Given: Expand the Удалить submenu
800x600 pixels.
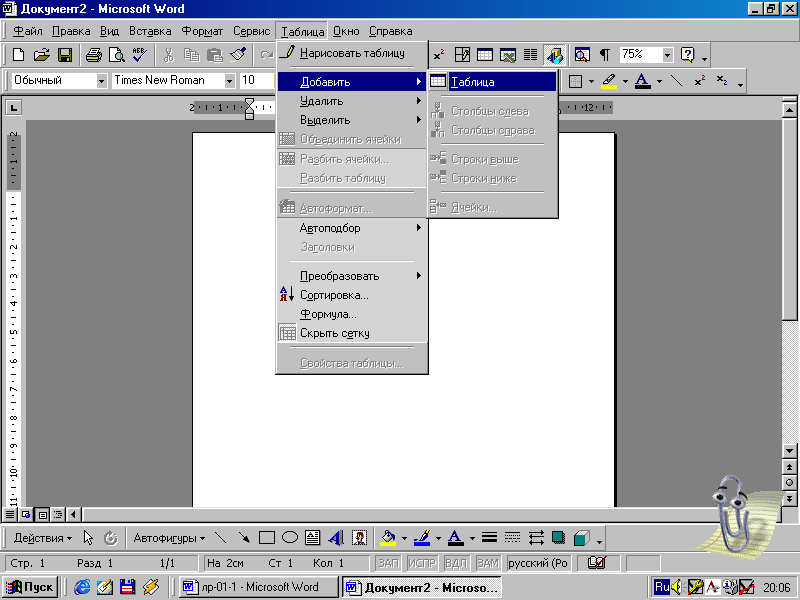Looking at the screenshot, I should tap(352, 101).
